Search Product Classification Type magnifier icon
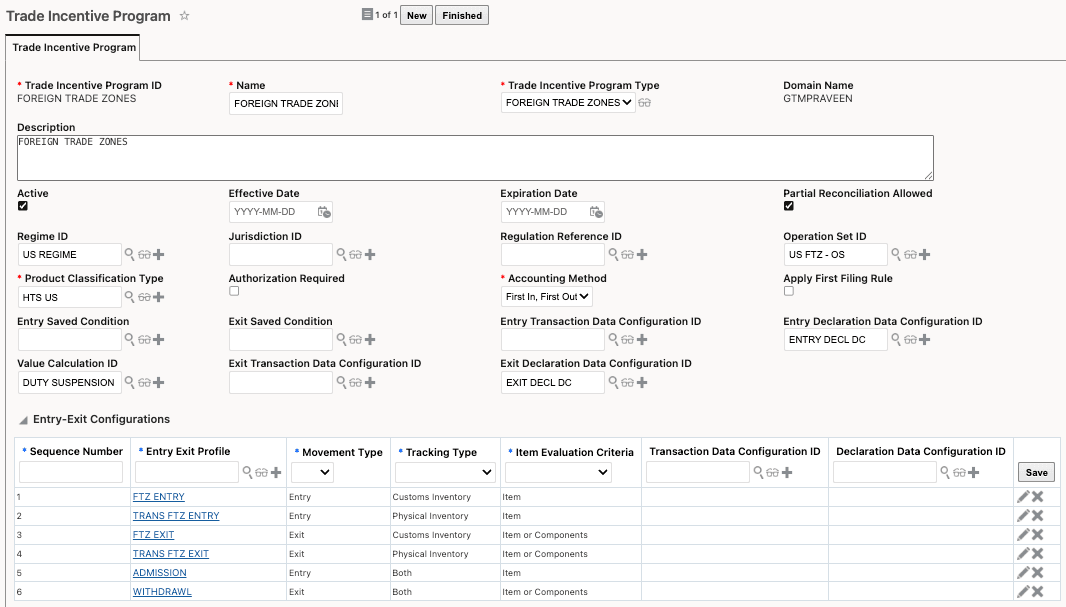Screen dimensions: 1066x607 click(129, 297)
